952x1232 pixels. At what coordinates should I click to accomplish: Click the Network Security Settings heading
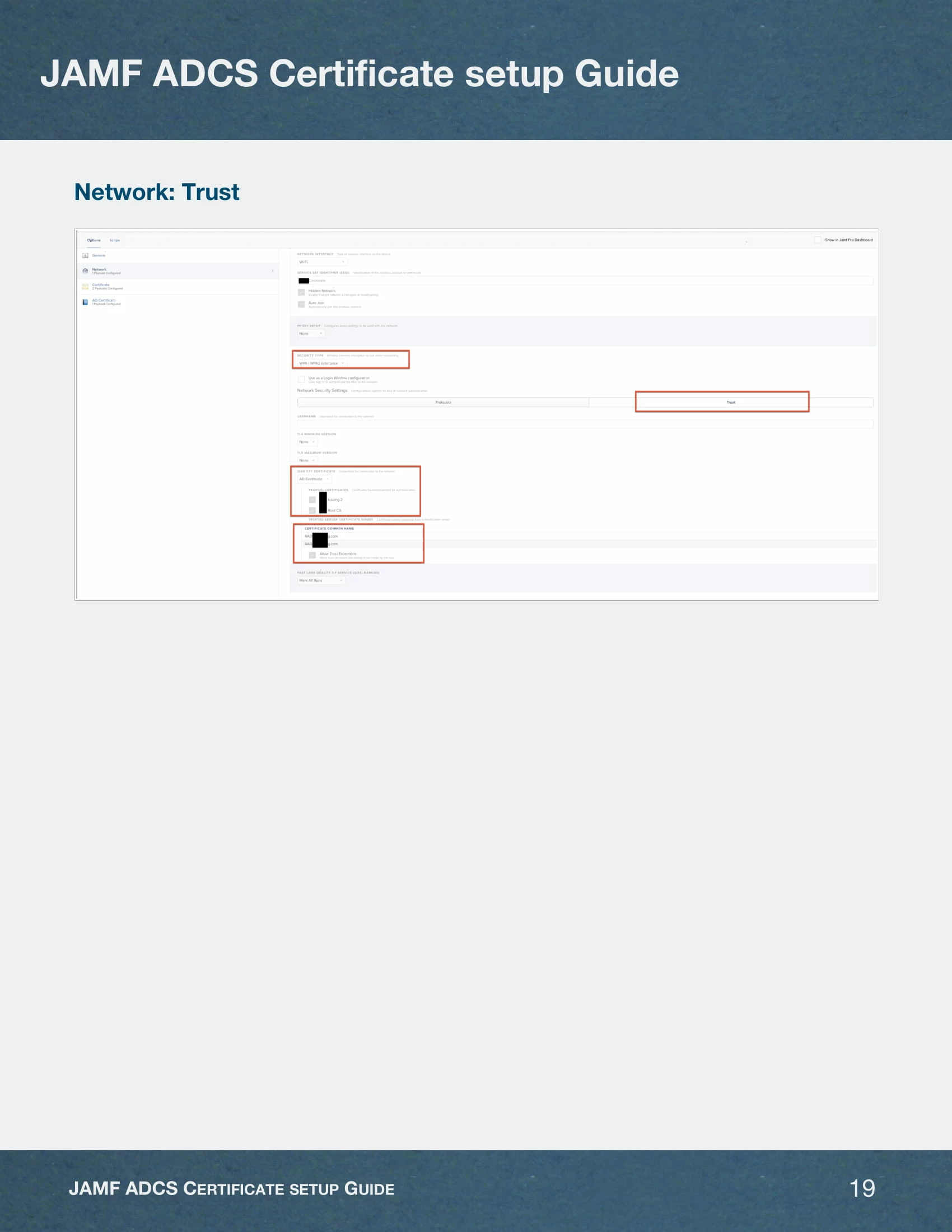click(322, 390)
